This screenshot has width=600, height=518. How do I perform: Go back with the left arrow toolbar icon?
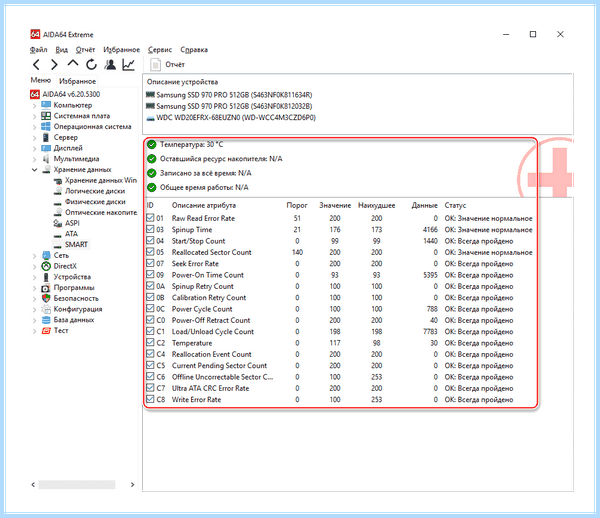click(x=36, y=65)
